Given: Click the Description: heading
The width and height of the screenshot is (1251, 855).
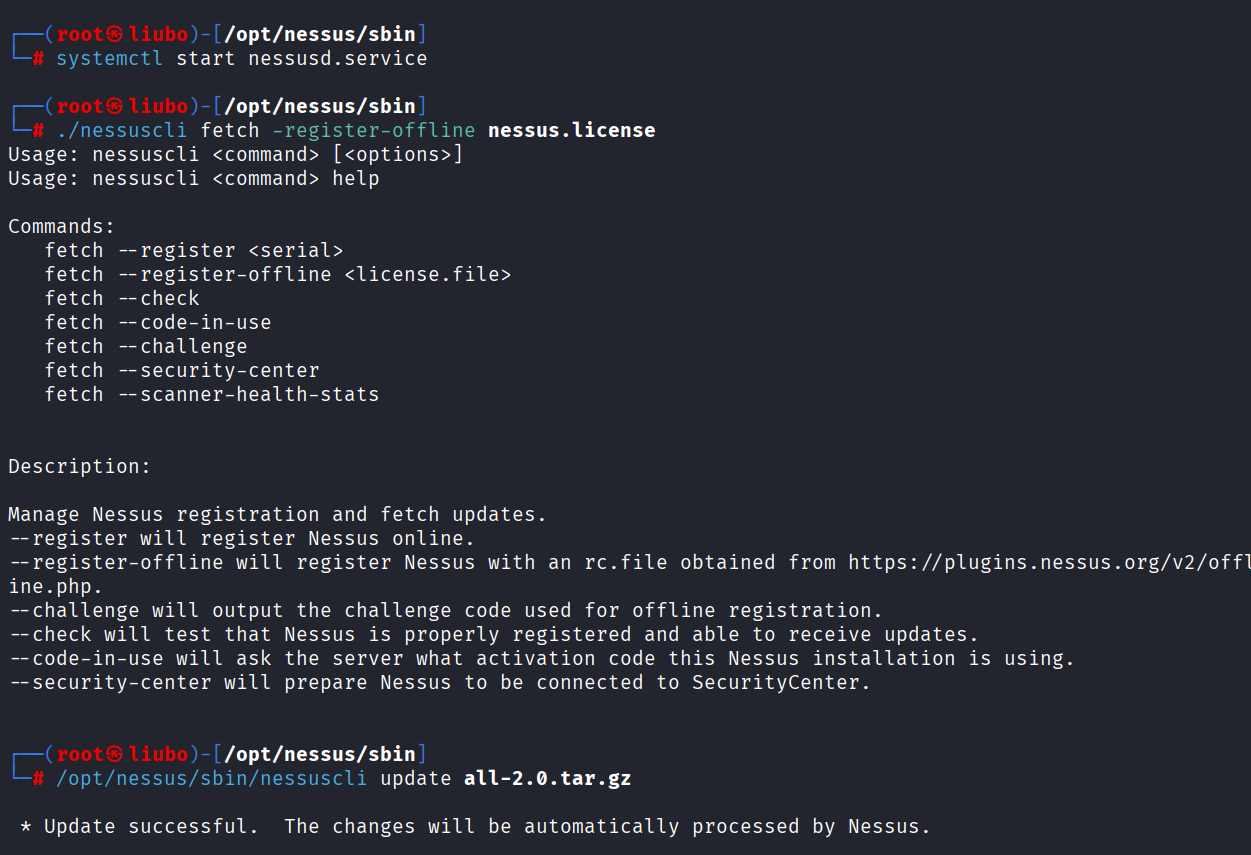Looking at the screenshot, I should (x=80, y=467).
